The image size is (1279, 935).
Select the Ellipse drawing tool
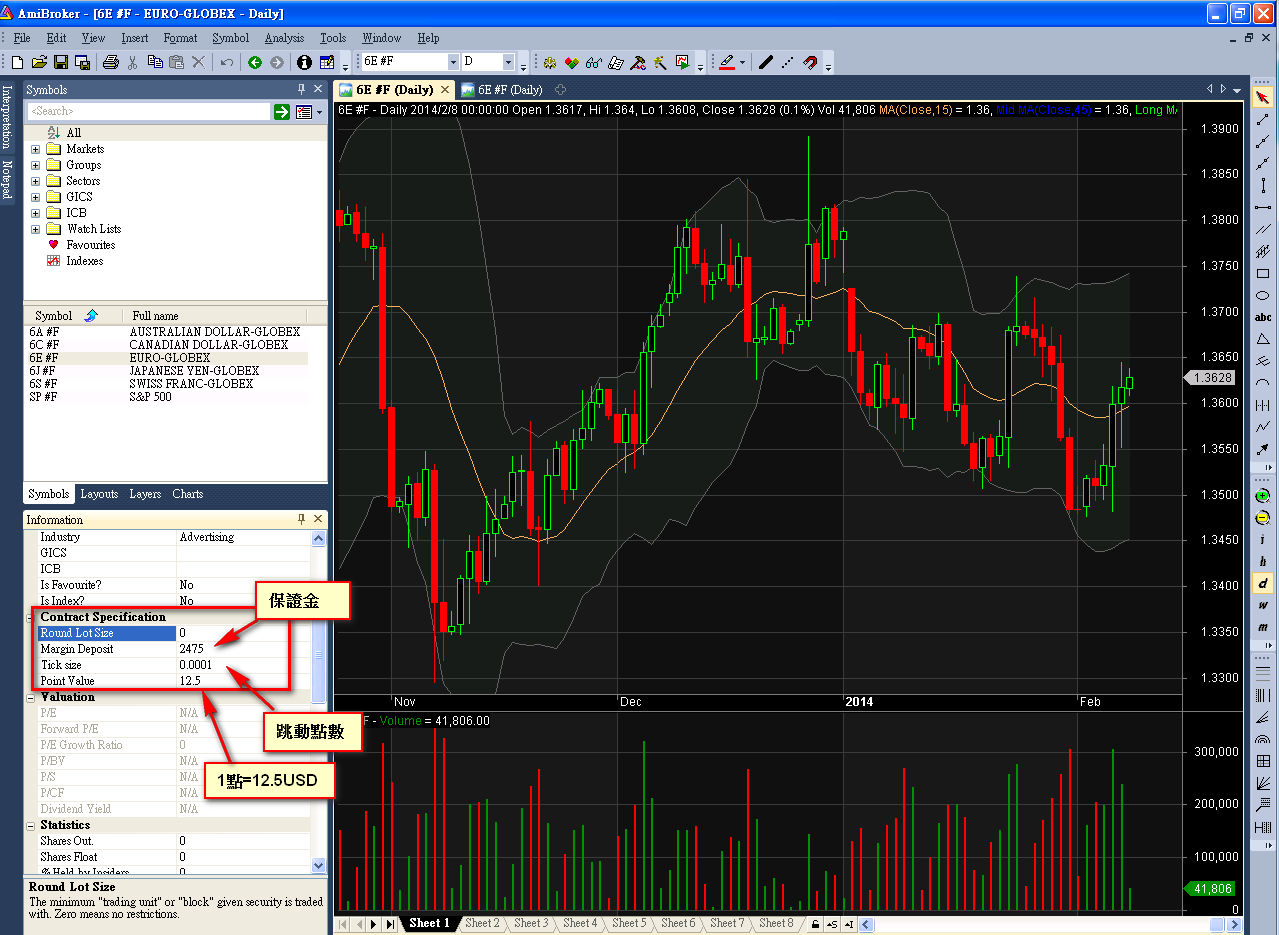click(1263, 295)
